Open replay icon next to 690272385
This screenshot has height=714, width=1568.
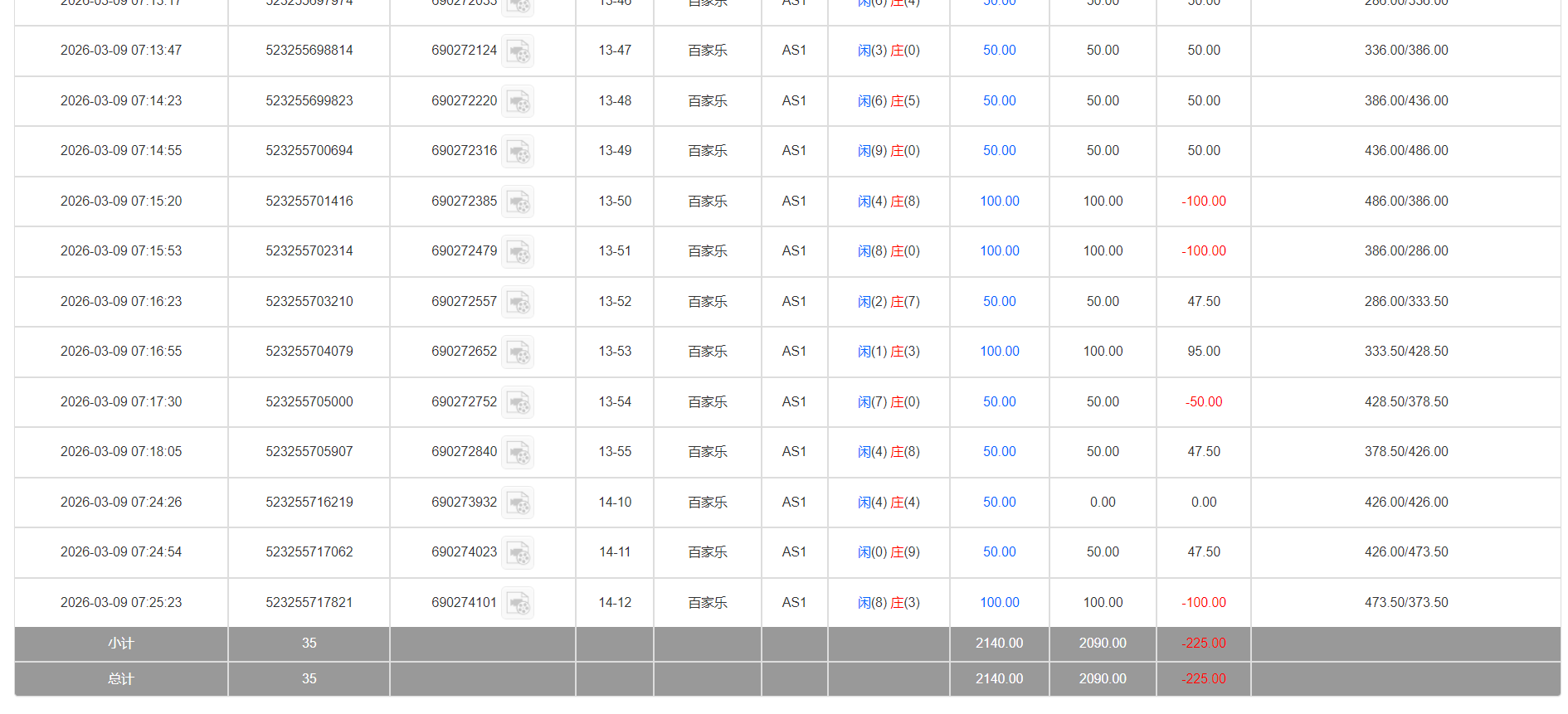tap(519, 202)
